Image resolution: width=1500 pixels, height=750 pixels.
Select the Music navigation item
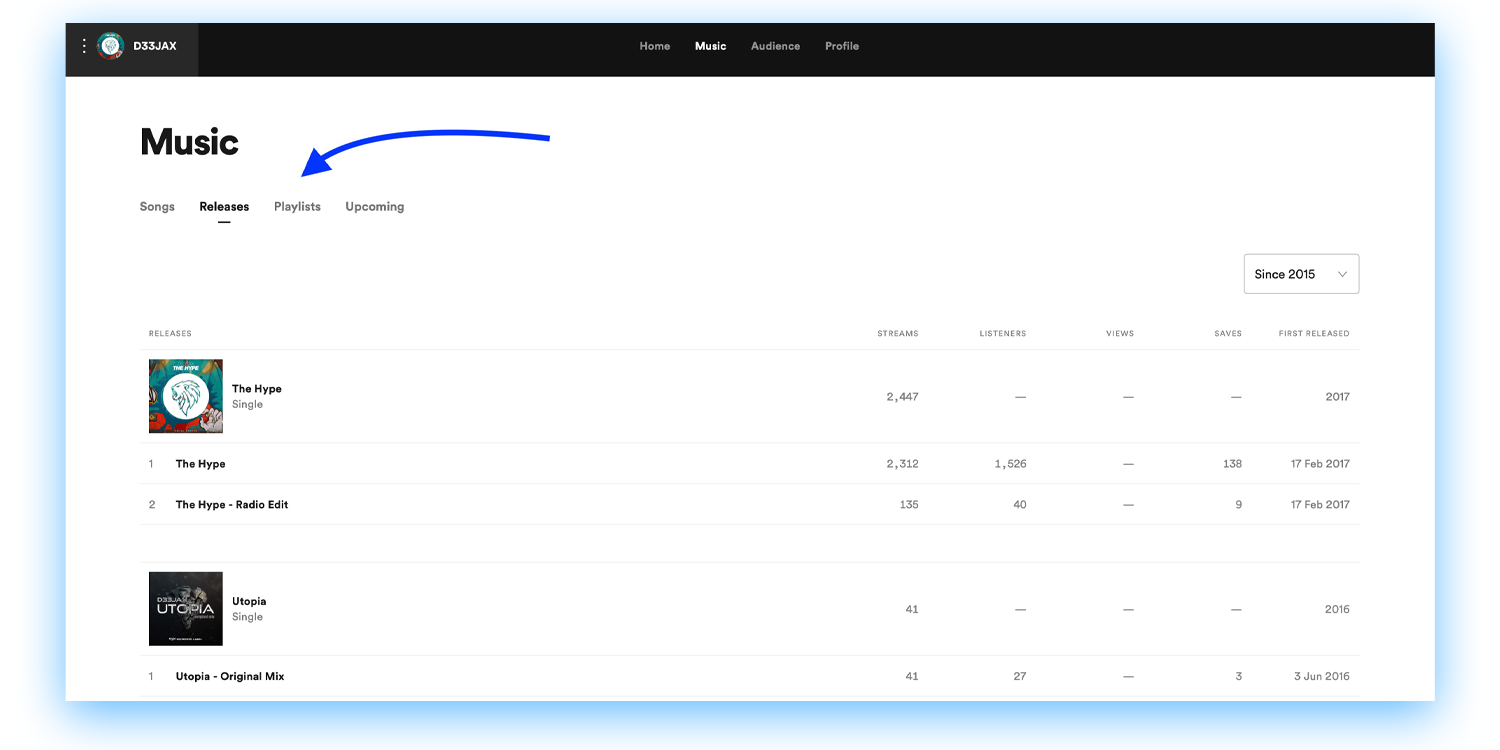(x=710, y=46)
